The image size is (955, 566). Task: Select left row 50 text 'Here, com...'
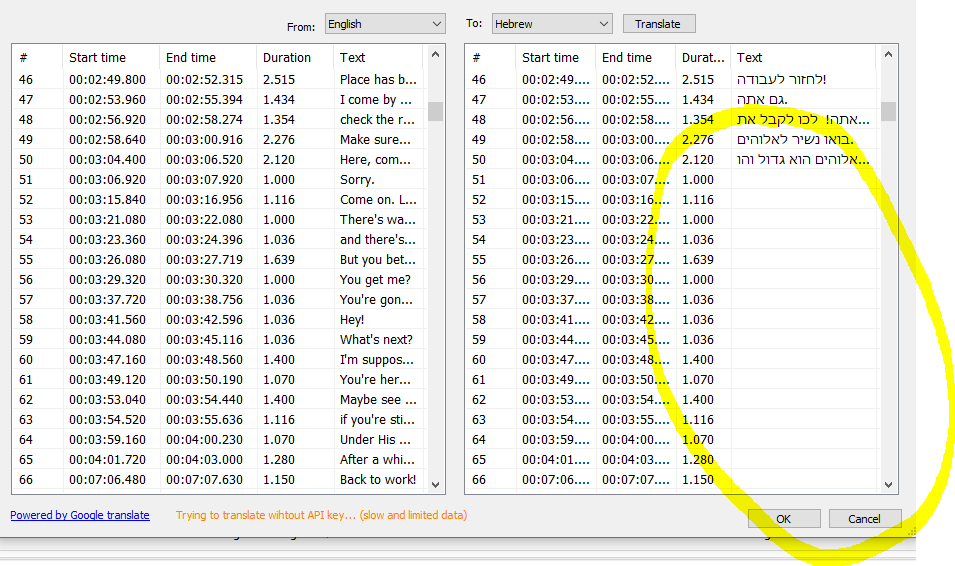coord(375,160)
